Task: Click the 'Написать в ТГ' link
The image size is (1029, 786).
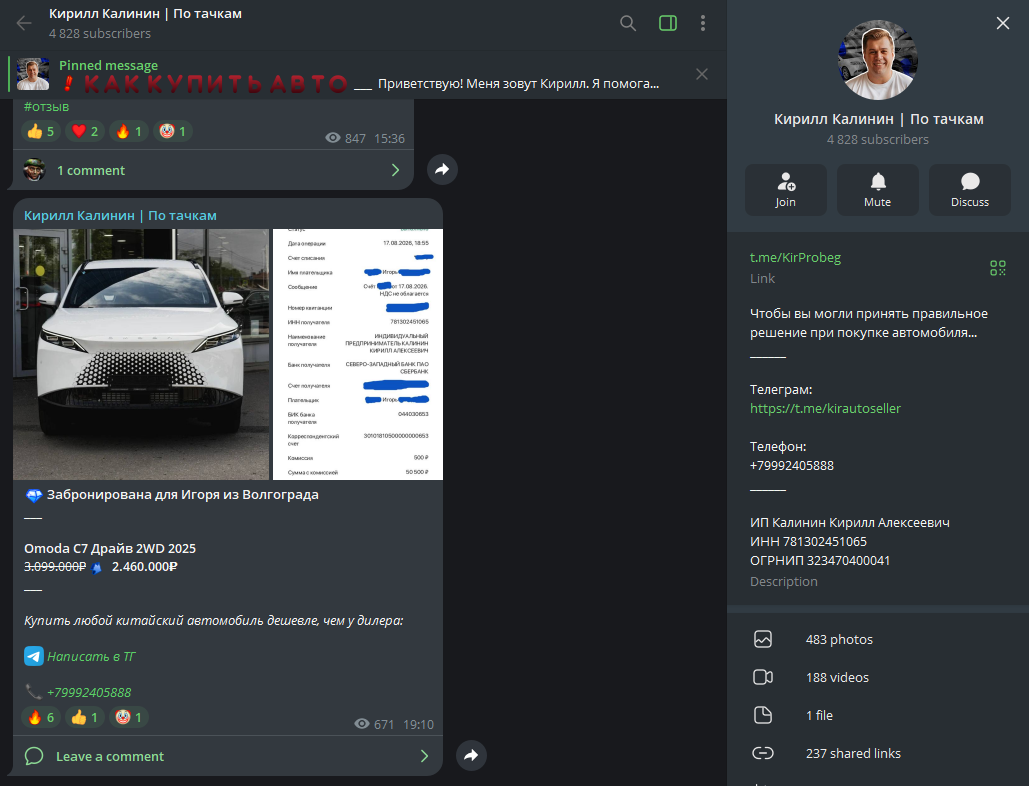Action: click(91, 656)
